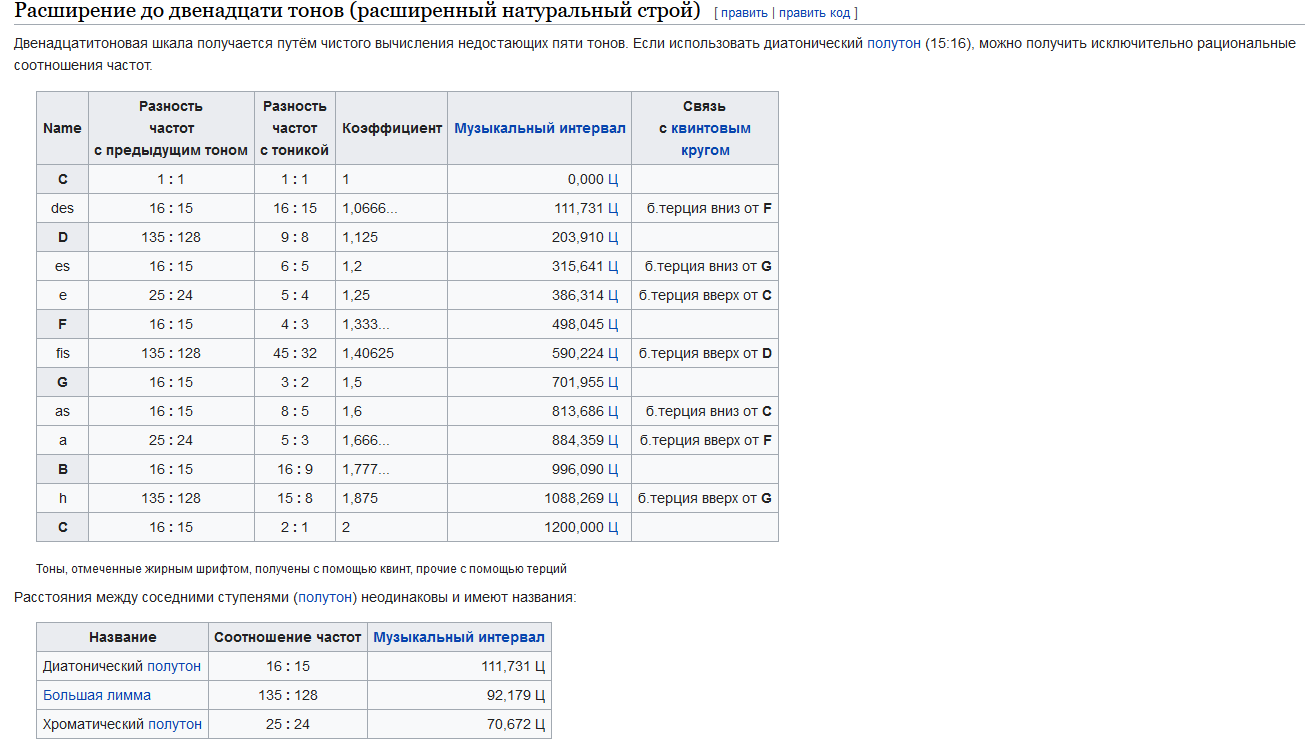Click the '5 : 3' ratio cell
Screen dimensions: 1305x744
click(295, 440)
